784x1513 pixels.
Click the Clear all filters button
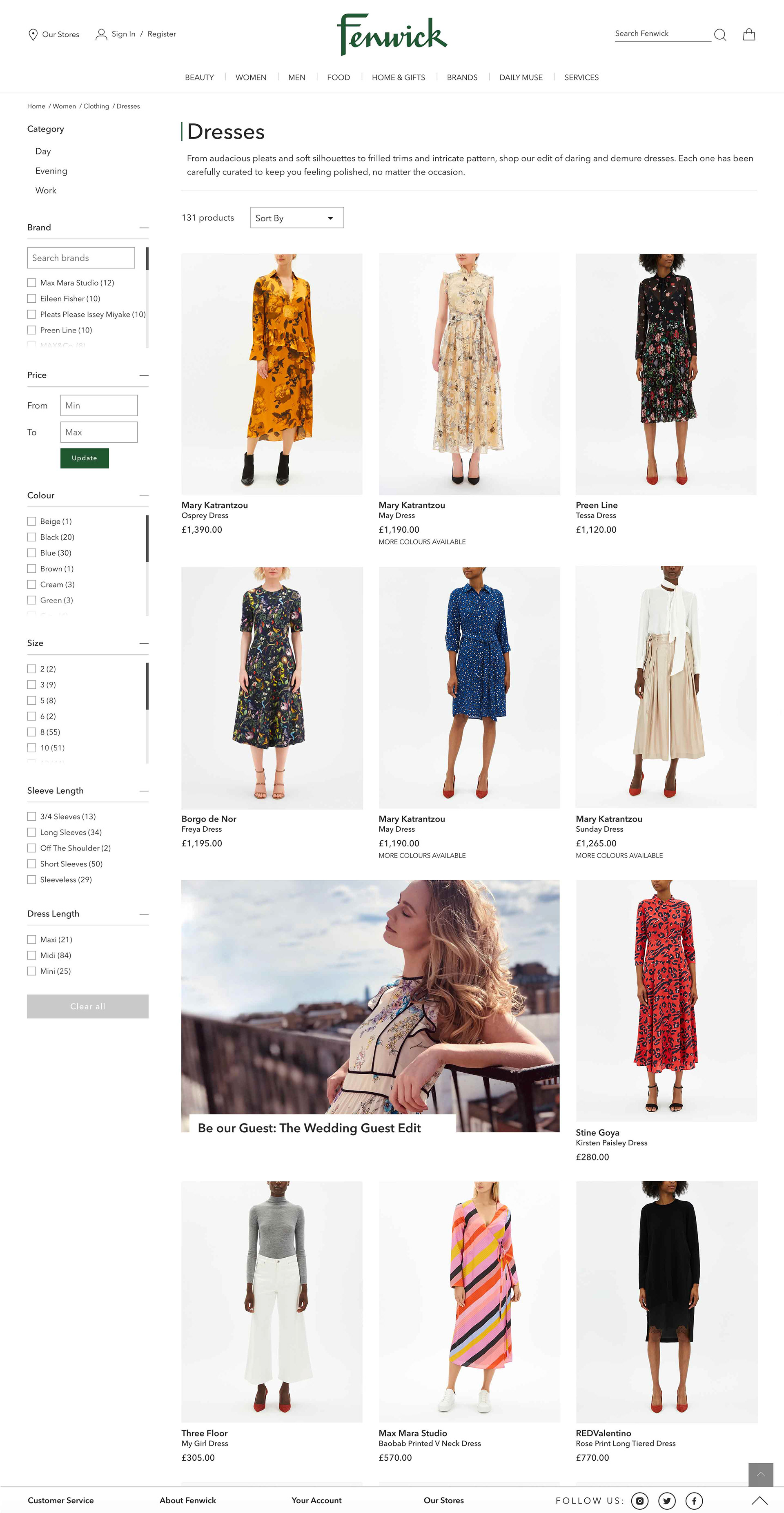click(87, 1006)
